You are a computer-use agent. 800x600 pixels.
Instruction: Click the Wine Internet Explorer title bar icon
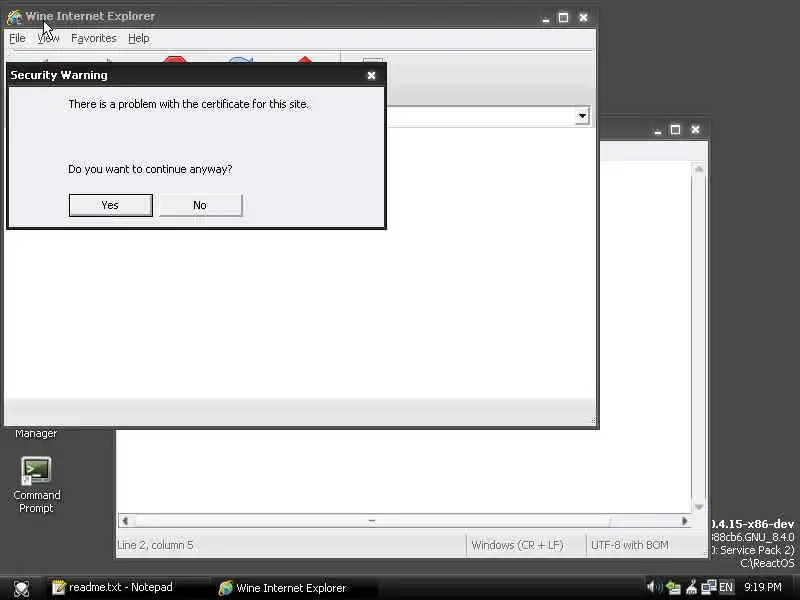[14, 17]
